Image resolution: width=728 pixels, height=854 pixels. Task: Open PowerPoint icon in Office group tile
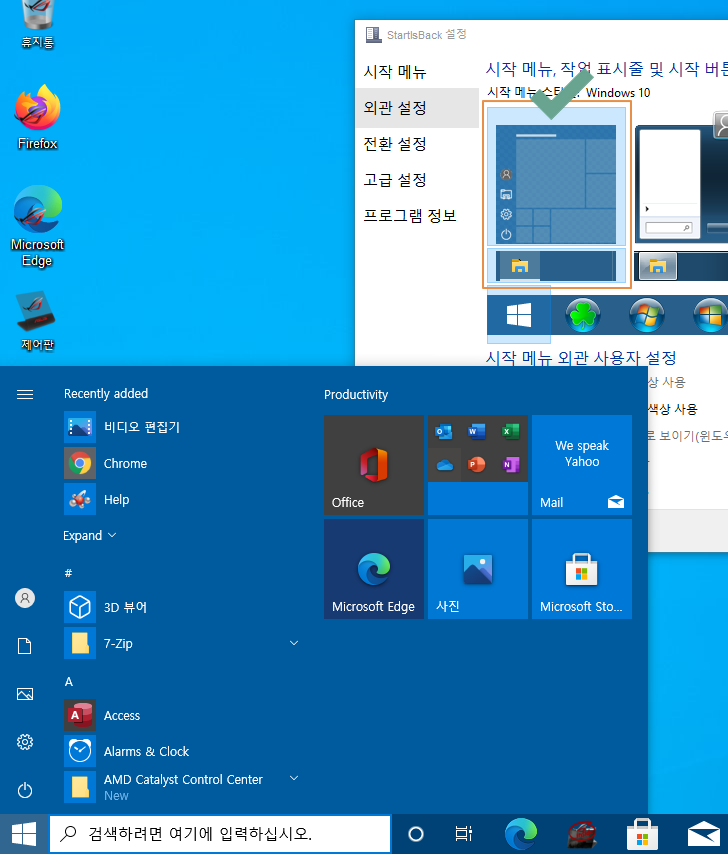coord(477,465)
